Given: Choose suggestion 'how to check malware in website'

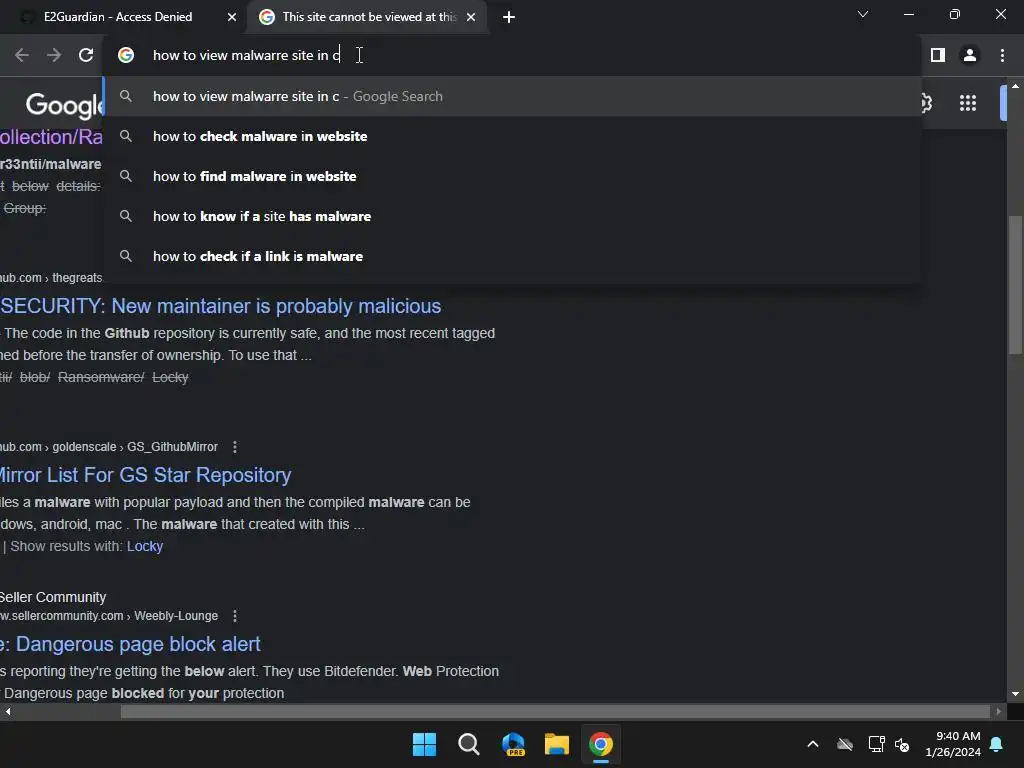Looking at the screenshot, I should pyautogui.click(x=513, y=136).
